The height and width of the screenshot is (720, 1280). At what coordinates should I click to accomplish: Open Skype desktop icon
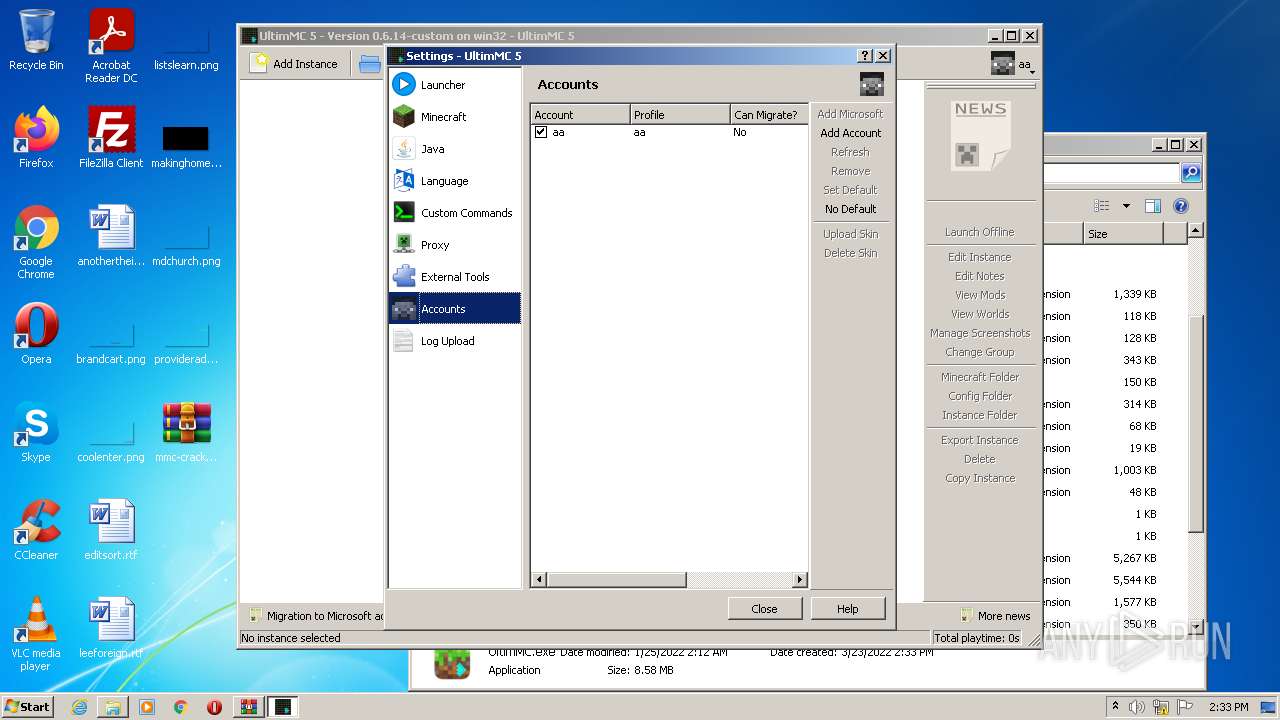point(36,432)
